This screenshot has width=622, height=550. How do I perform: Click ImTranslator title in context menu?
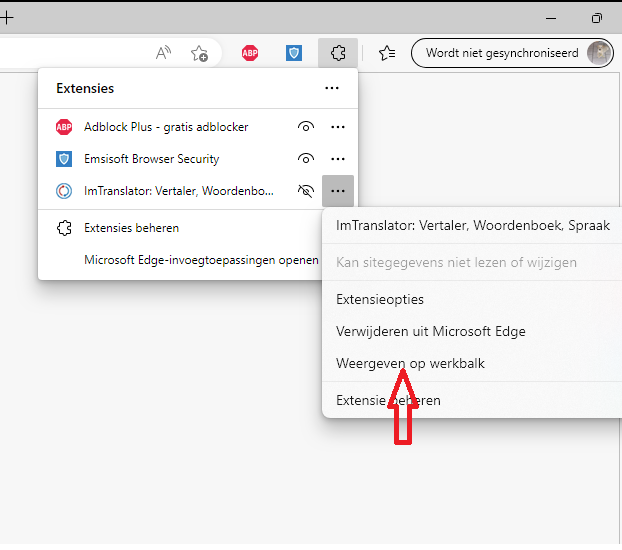(473, 225)
